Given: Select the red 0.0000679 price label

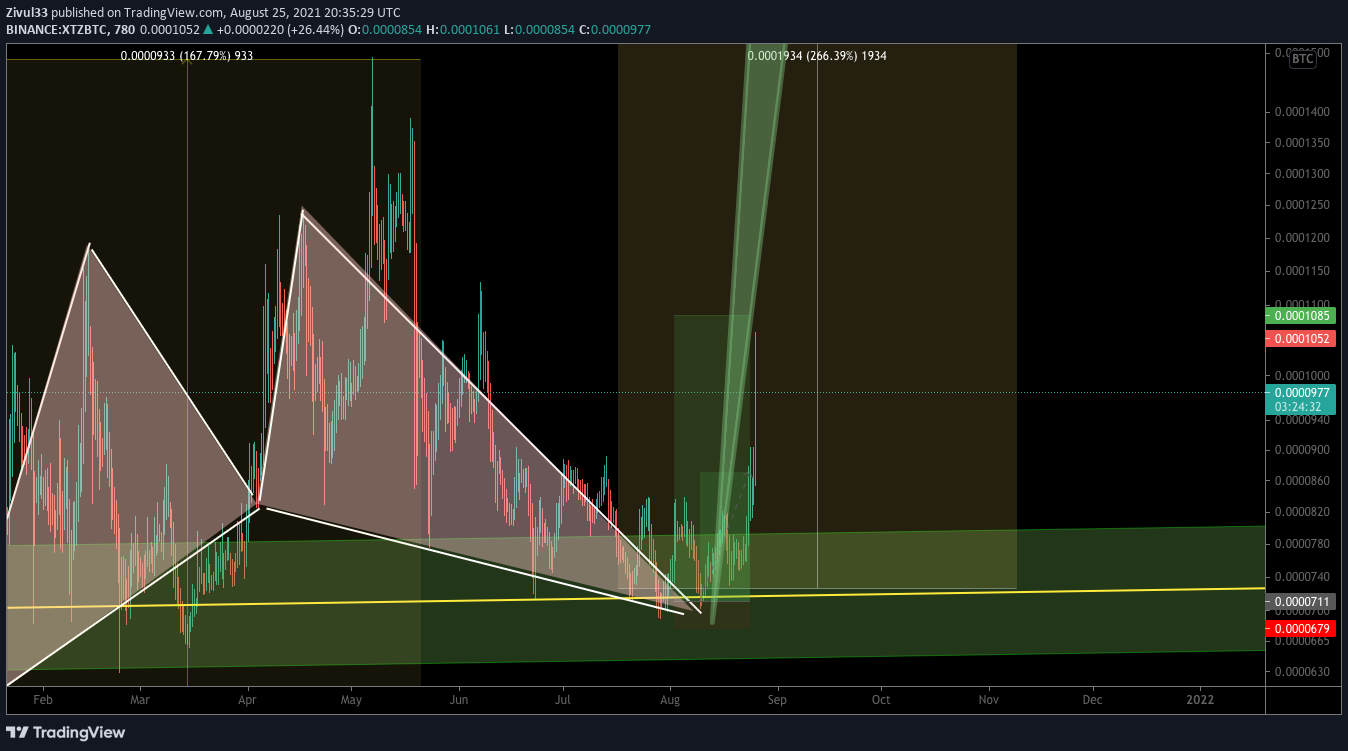Looking at the screenshot, I should click(x=1300, y=628).
